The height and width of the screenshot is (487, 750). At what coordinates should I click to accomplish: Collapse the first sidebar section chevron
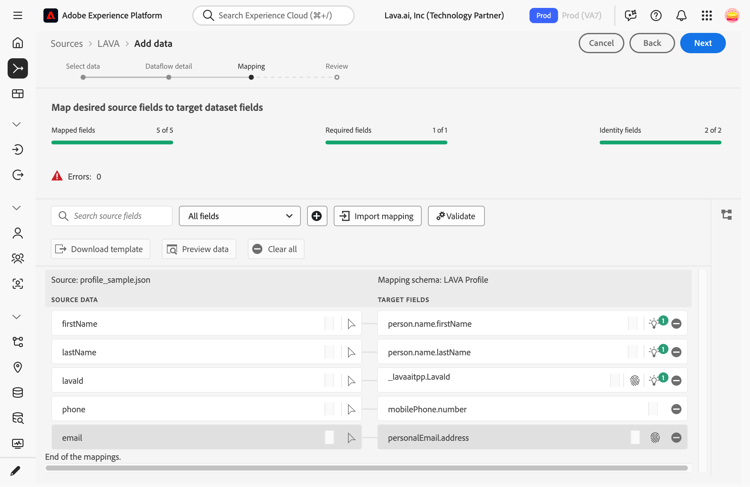(17, 124)
